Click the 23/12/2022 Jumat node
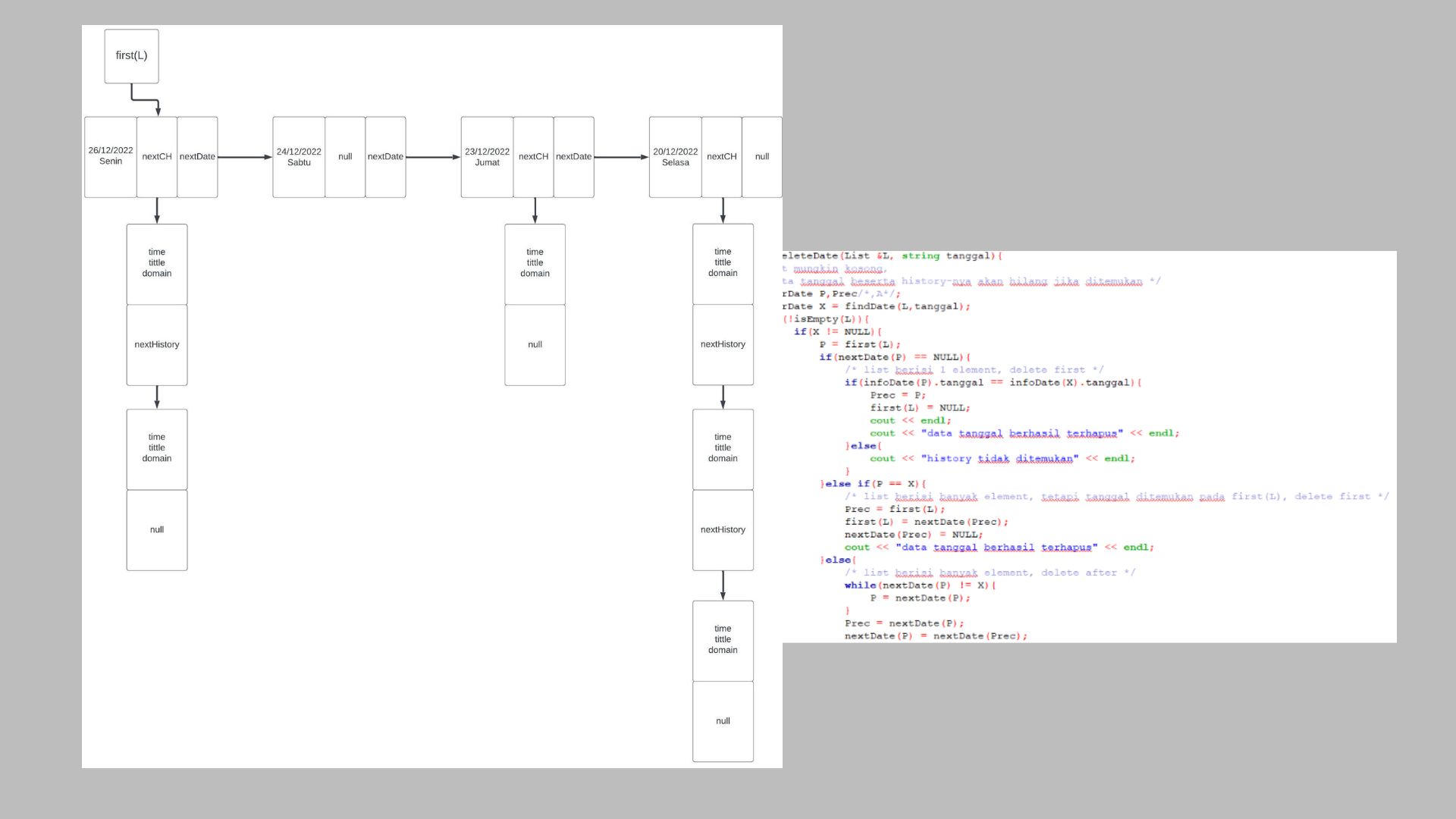This screenshot has width=1456, height=819. coord(486,156)
